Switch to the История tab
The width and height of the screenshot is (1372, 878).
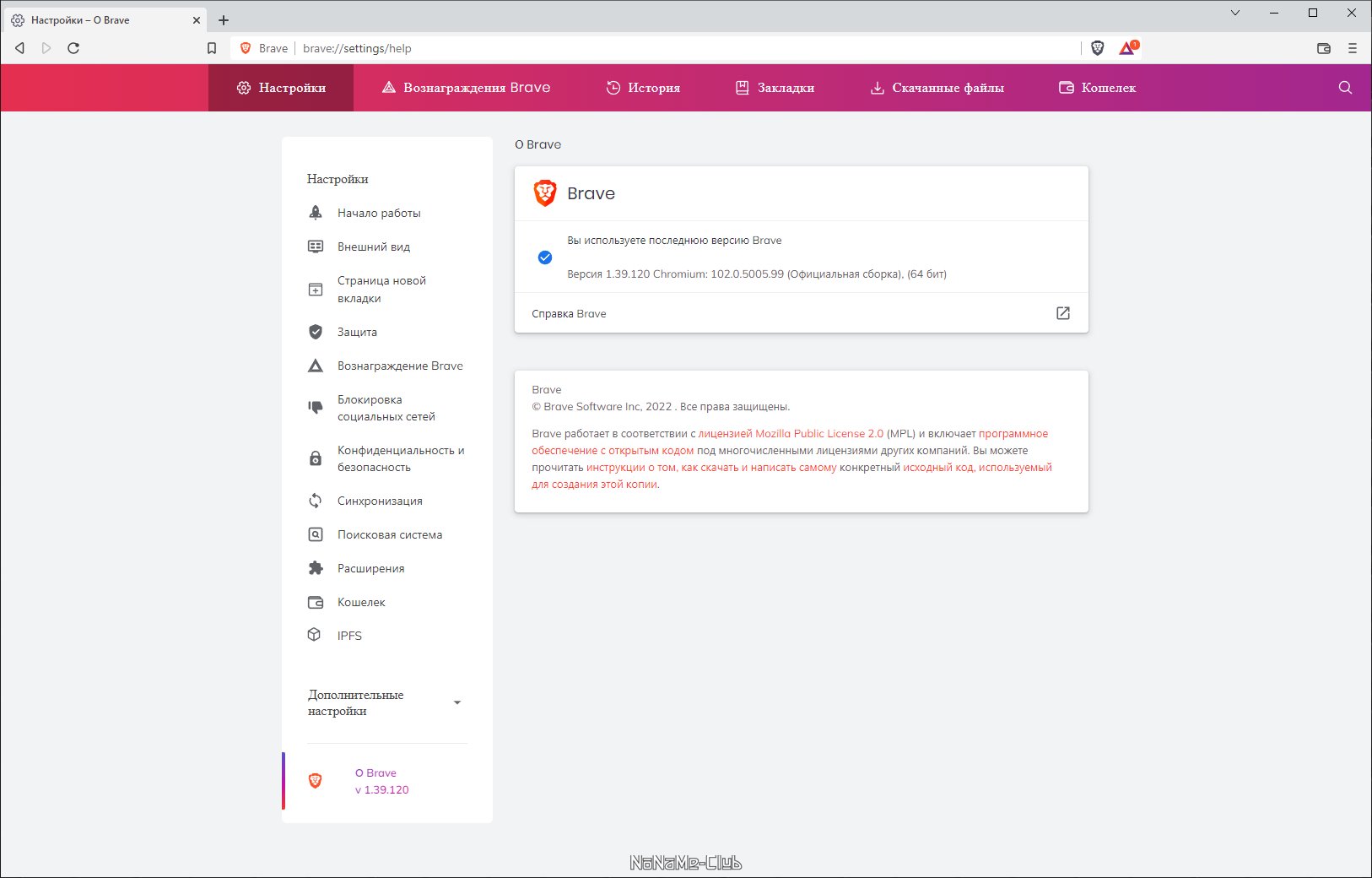click(643, 88)
